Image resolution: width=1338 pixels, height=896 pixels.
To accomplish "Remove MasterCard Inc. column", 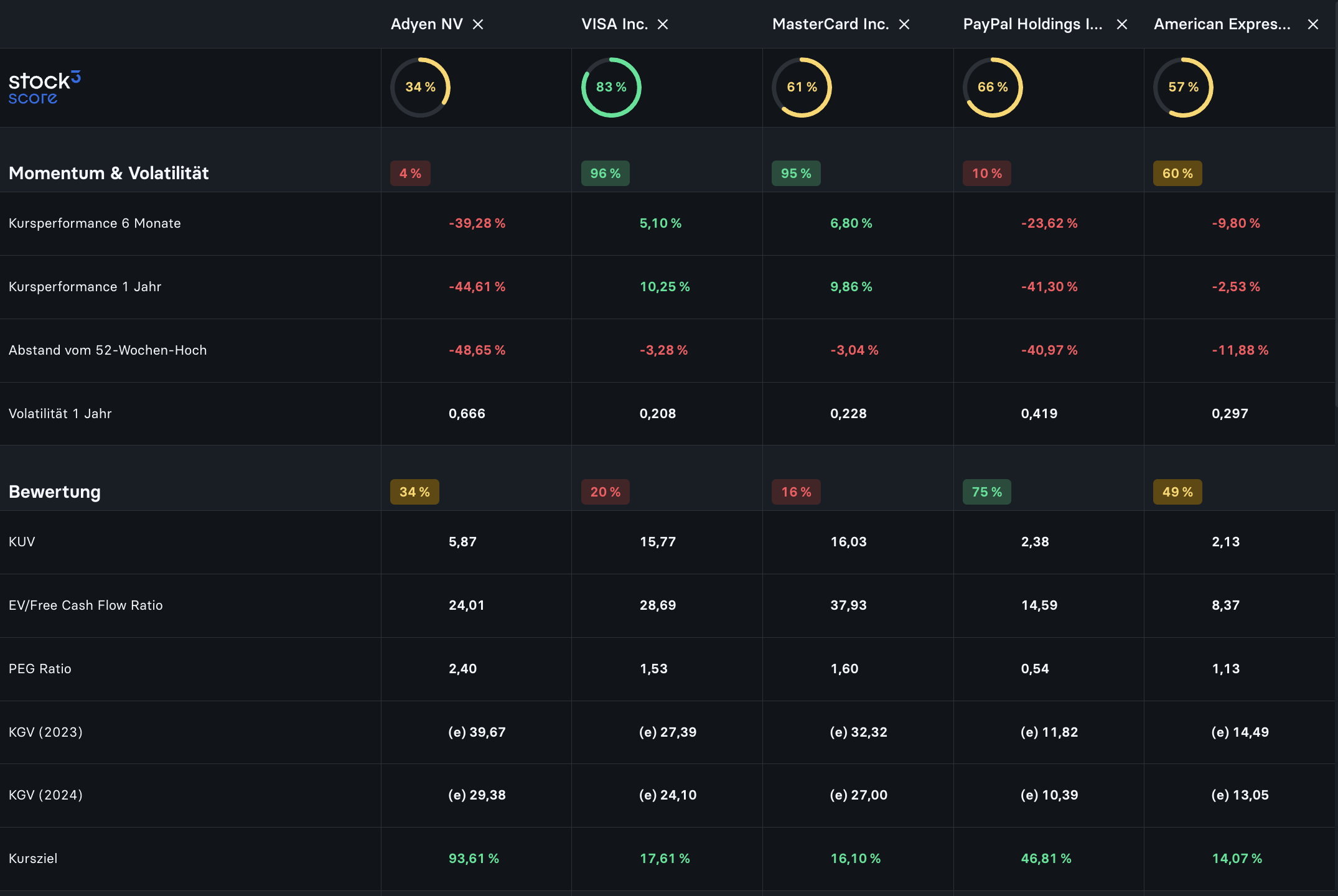I will [904, 24].
